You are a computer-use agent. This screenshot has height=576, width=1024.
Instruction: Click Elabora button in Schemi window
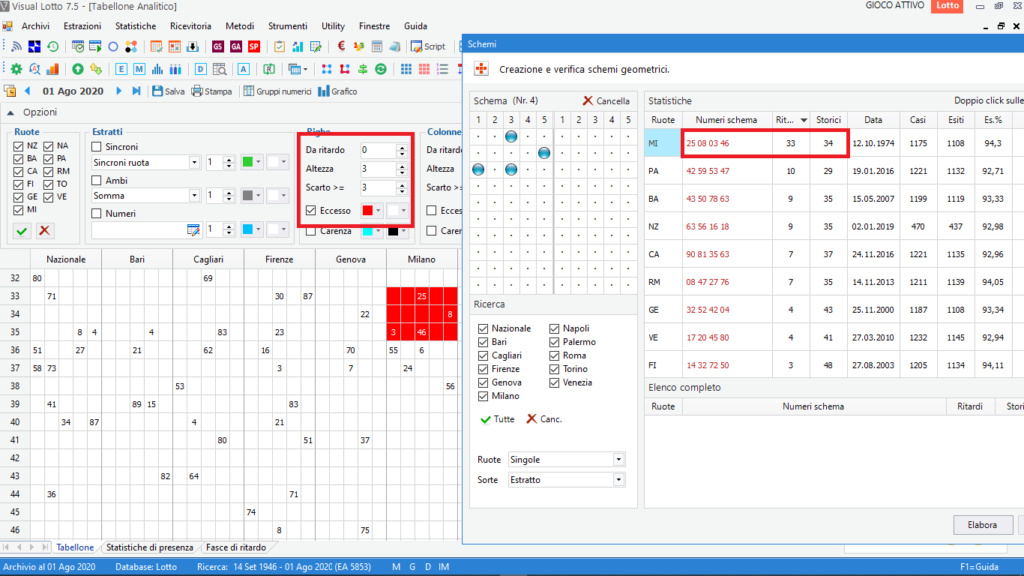click(982, 525)
